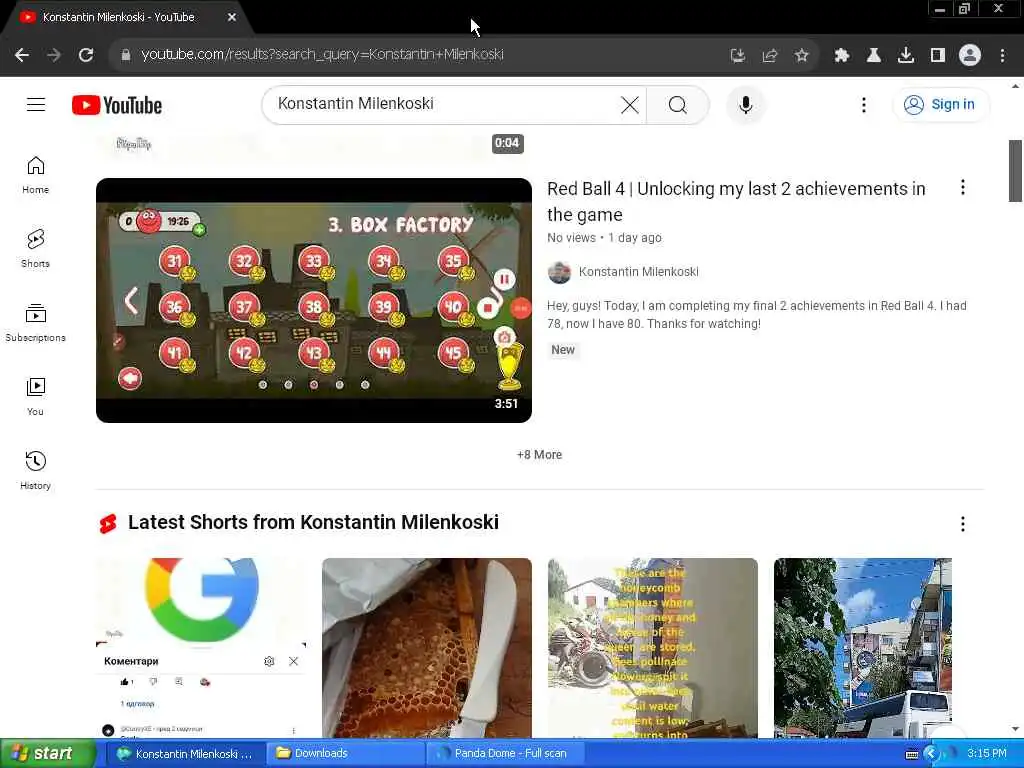The width and height of the screenshot is (1024, 768).
Task: Click the scrollbar down arrow
Action: (x=1015, y=729)
